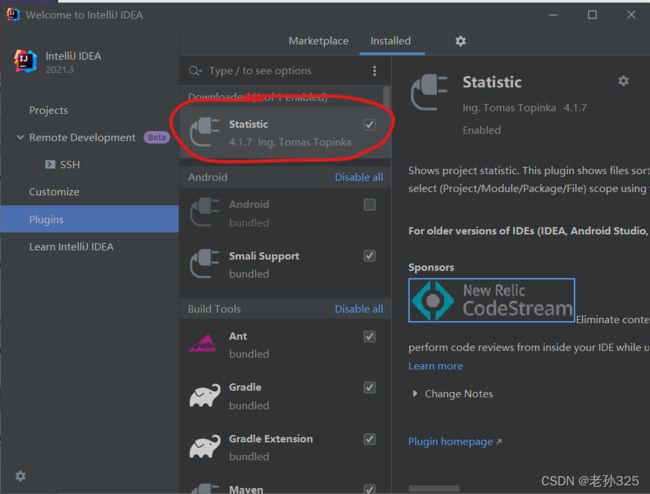Uncheck the Gradle plugin checkbox
The image size is (650, 494).
[x=369, y=387]
